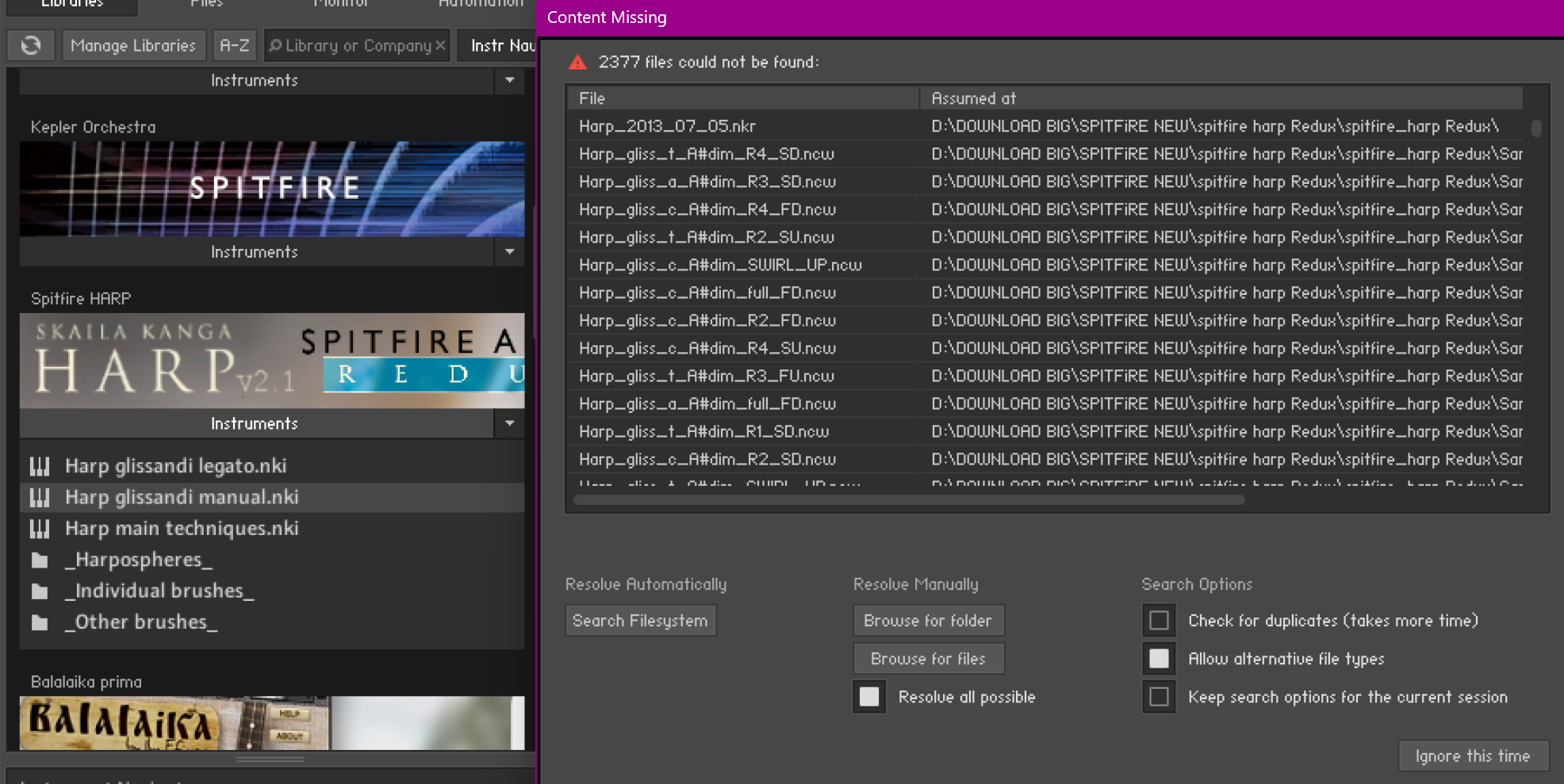Click Browse for folder button

coord(928,621)
